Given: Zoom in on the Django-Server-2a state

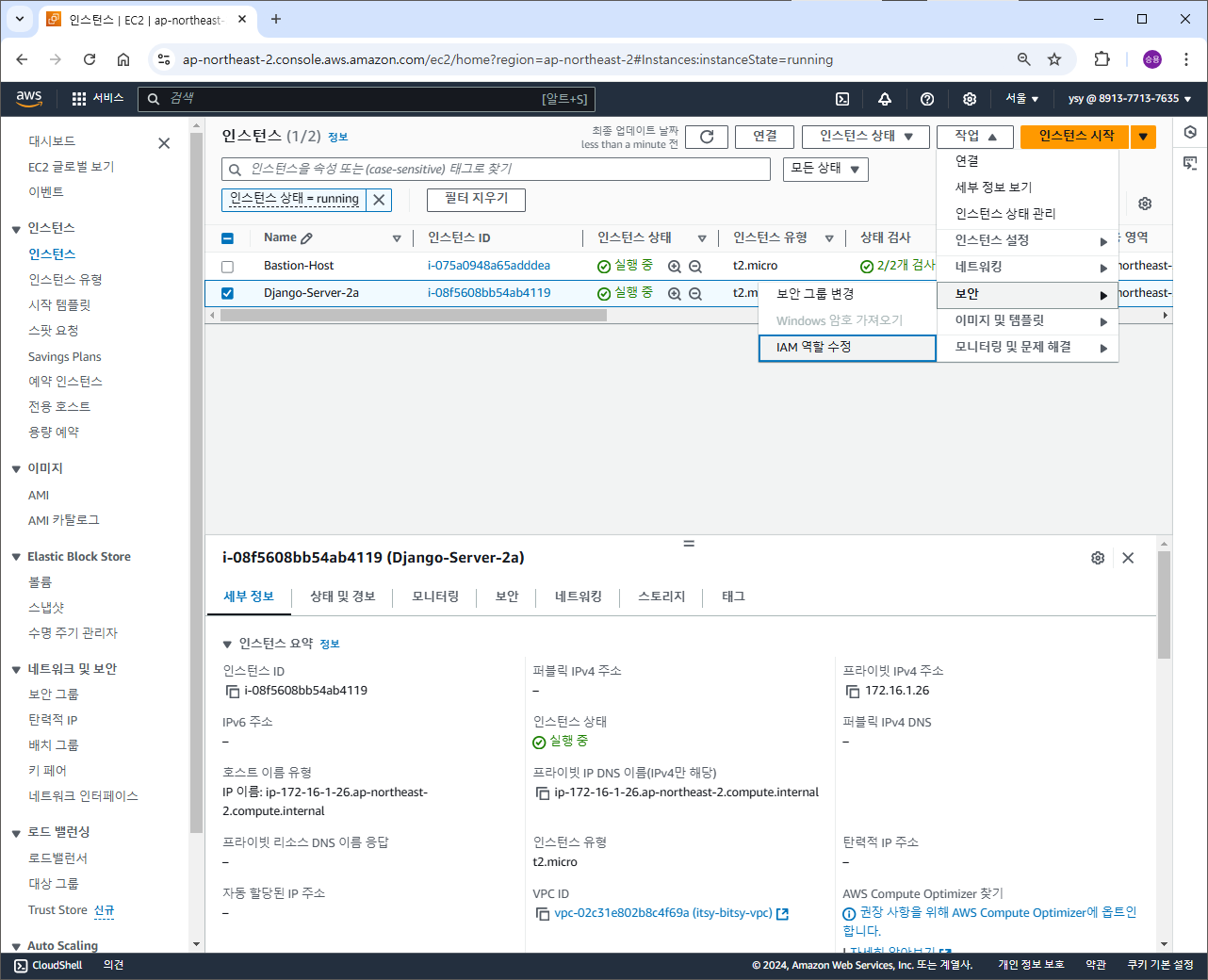Looking at the screenshot, I should (675, 294).
